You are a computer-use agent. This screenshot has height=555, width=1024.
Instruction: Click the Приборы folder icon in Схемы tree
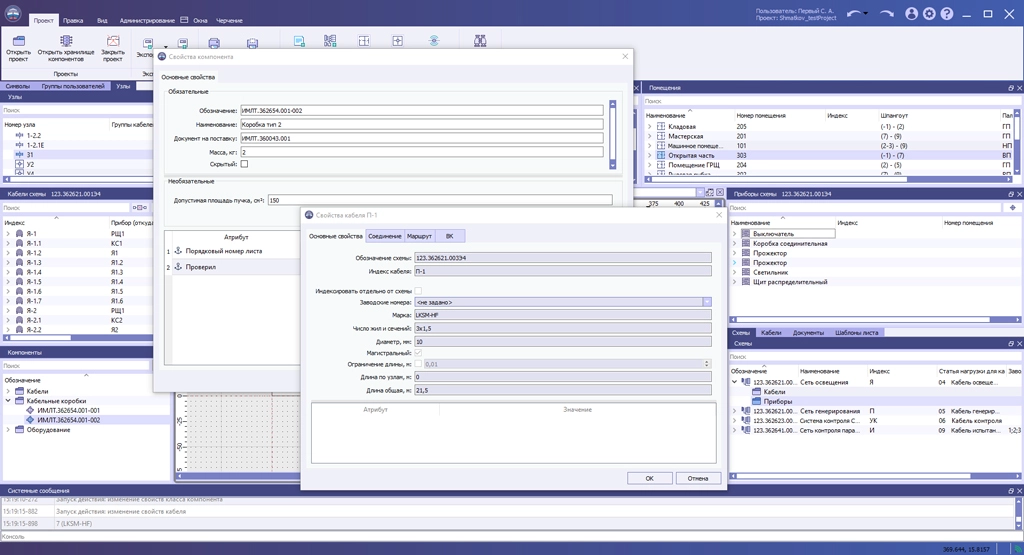757,402
